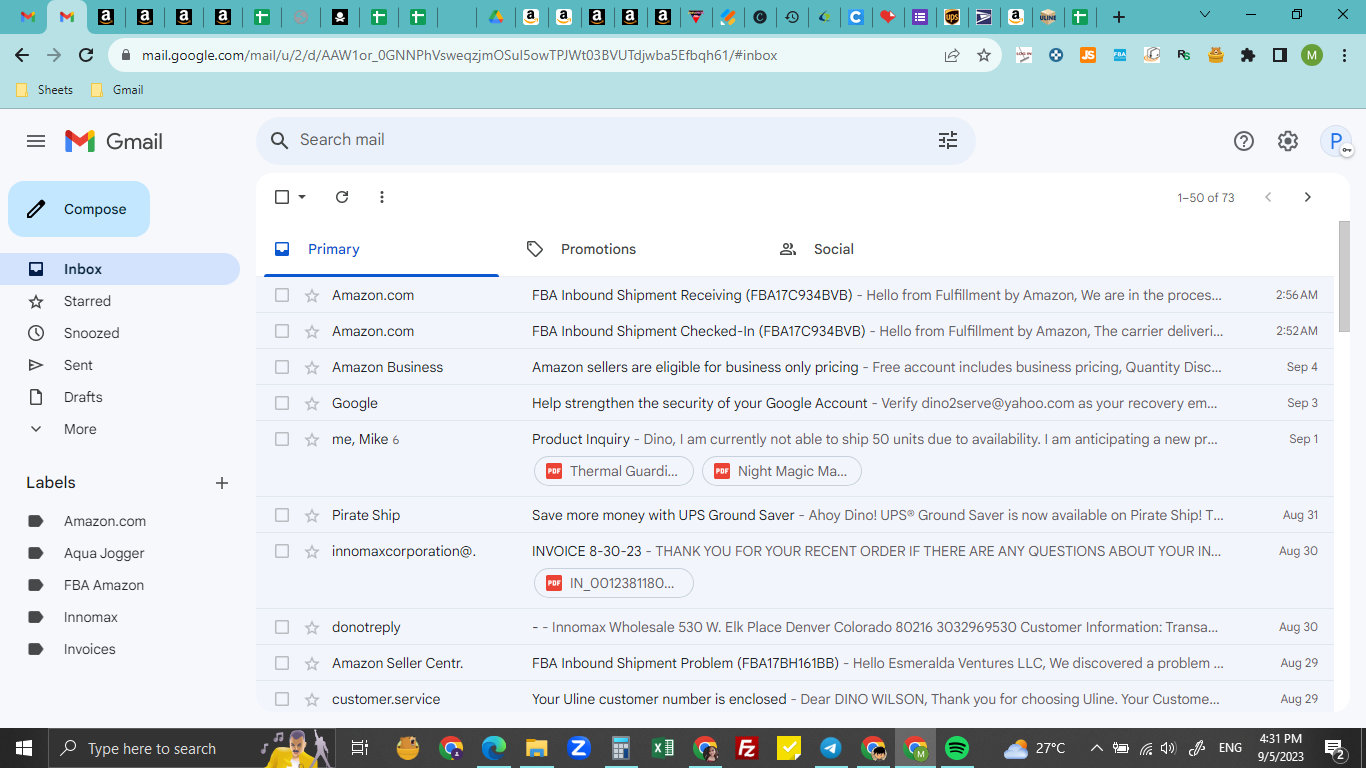The height and width of the screenshot is (768, 1366).
Task: Select the Pirate Ship email checkbox
Action: pos(282,515)
